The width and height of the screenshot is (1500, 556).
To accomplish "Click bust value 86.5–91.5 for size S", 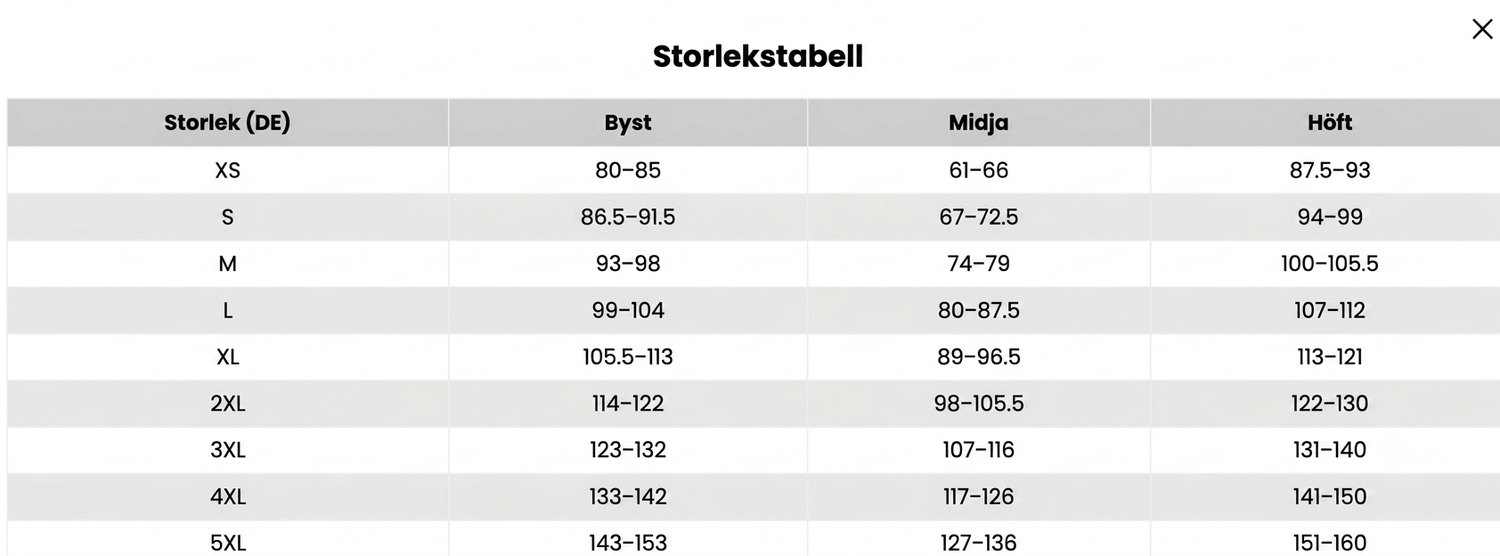I will (x=628, y=217).
